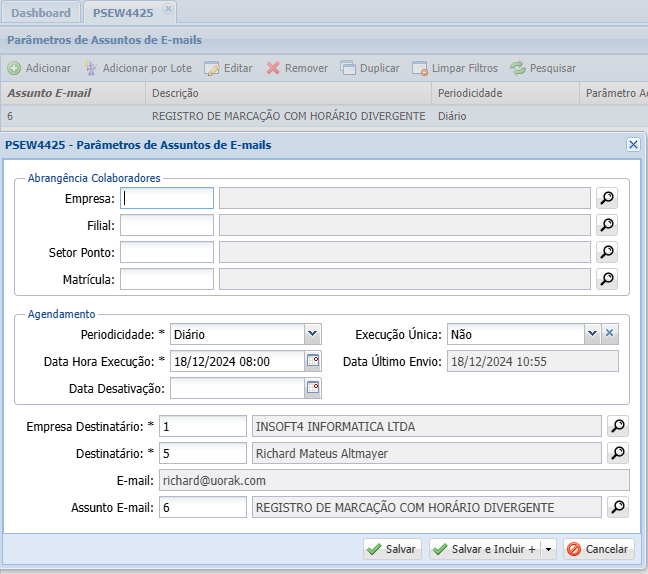
Task: Click the Pesquisar toolbar button
Action: click(x=543, y=68)
